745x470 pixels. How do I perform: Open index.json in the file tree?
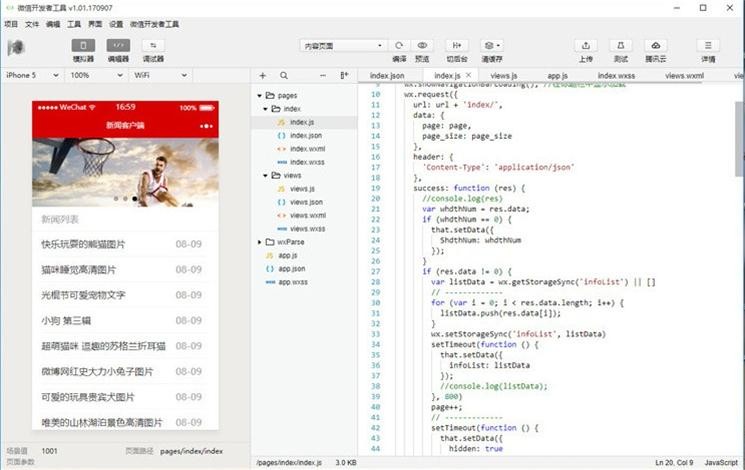(304, 135)
